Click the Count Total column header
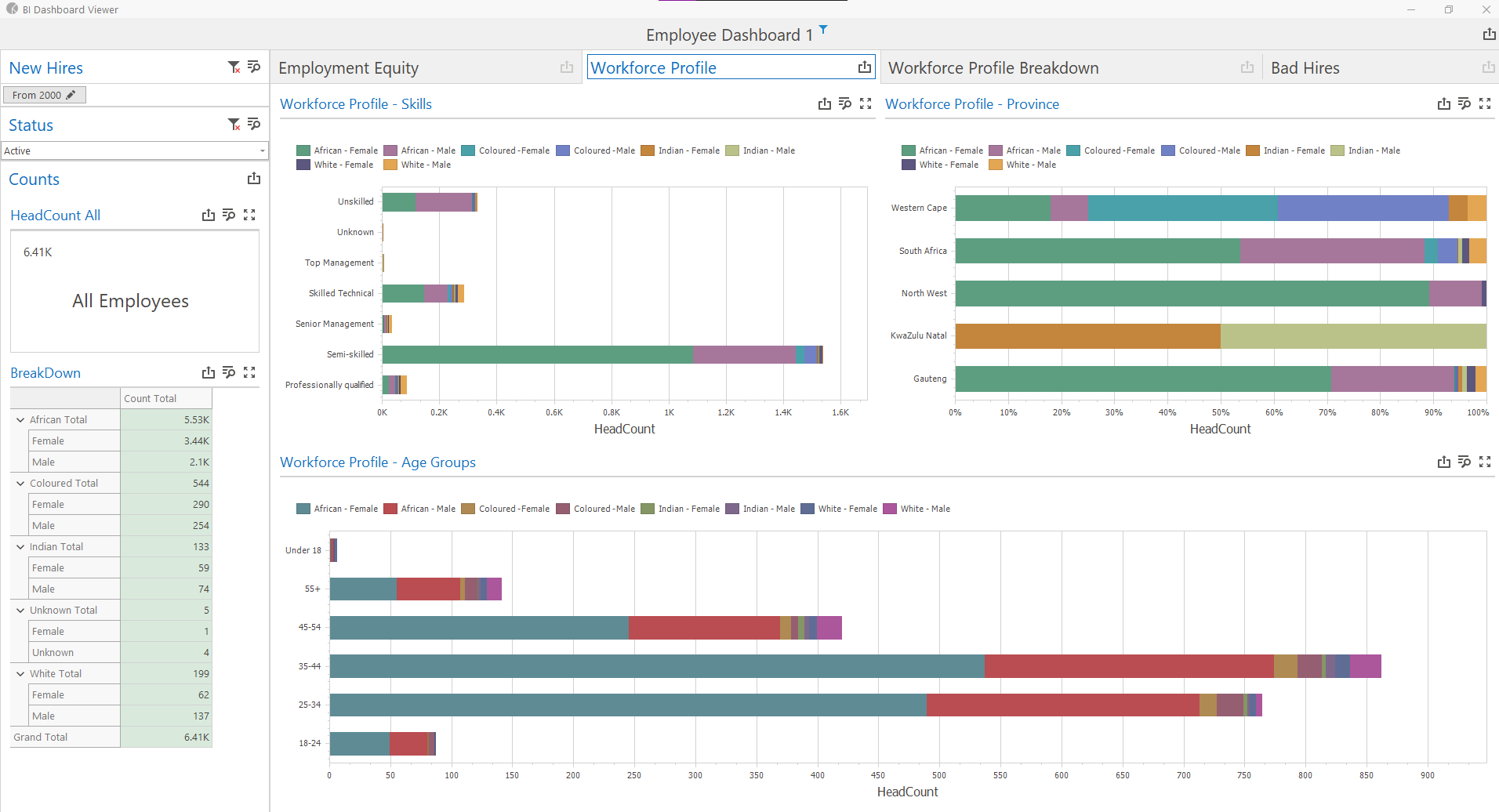This screenshot has width=1499, height=812. [x=166, y=398]
